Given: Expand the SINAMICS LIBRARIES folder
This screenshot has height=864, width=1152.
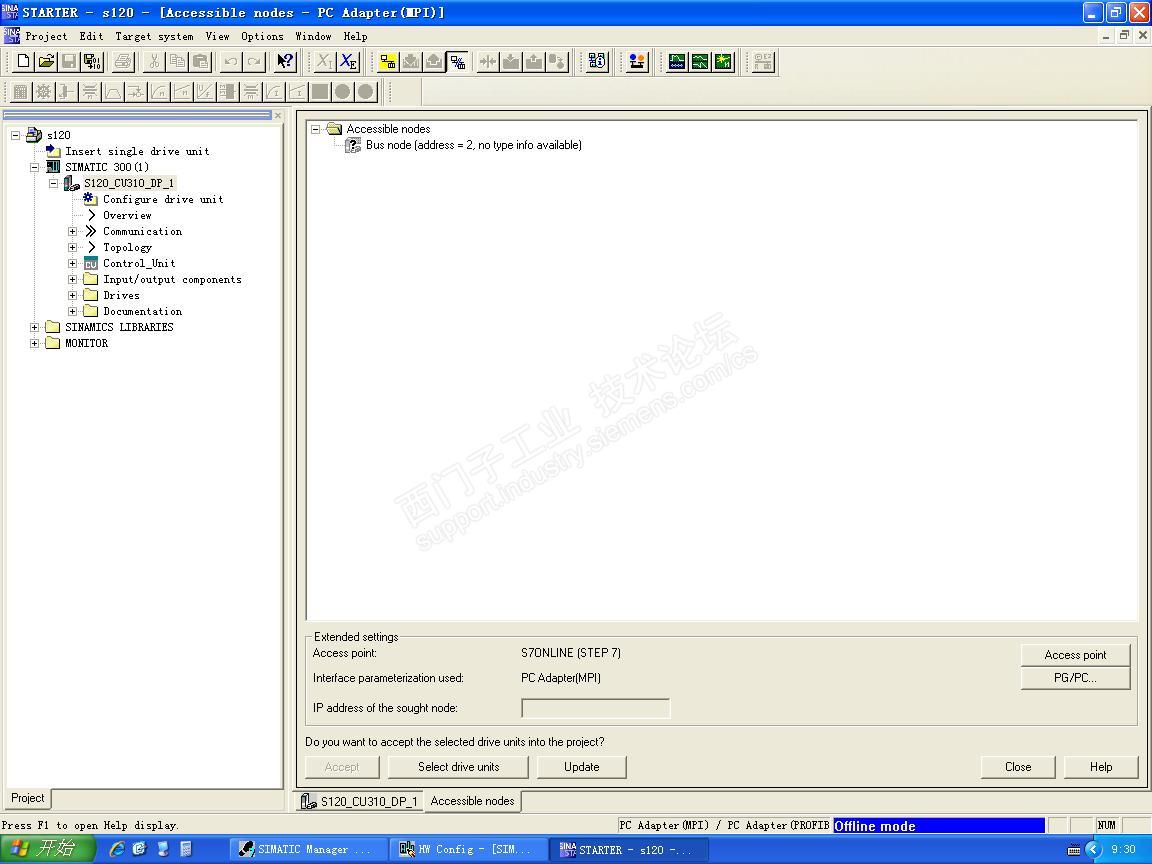Looking at the screenshot, I should [x=35, y=328].
